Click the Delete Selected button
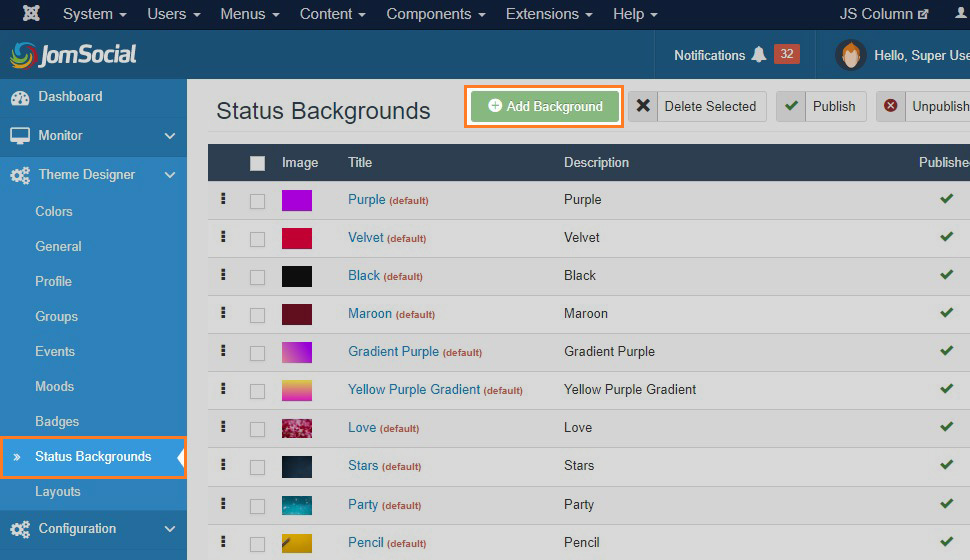This screenshot has height=560, width=970. pyautogui.click(x=697, y=106)
